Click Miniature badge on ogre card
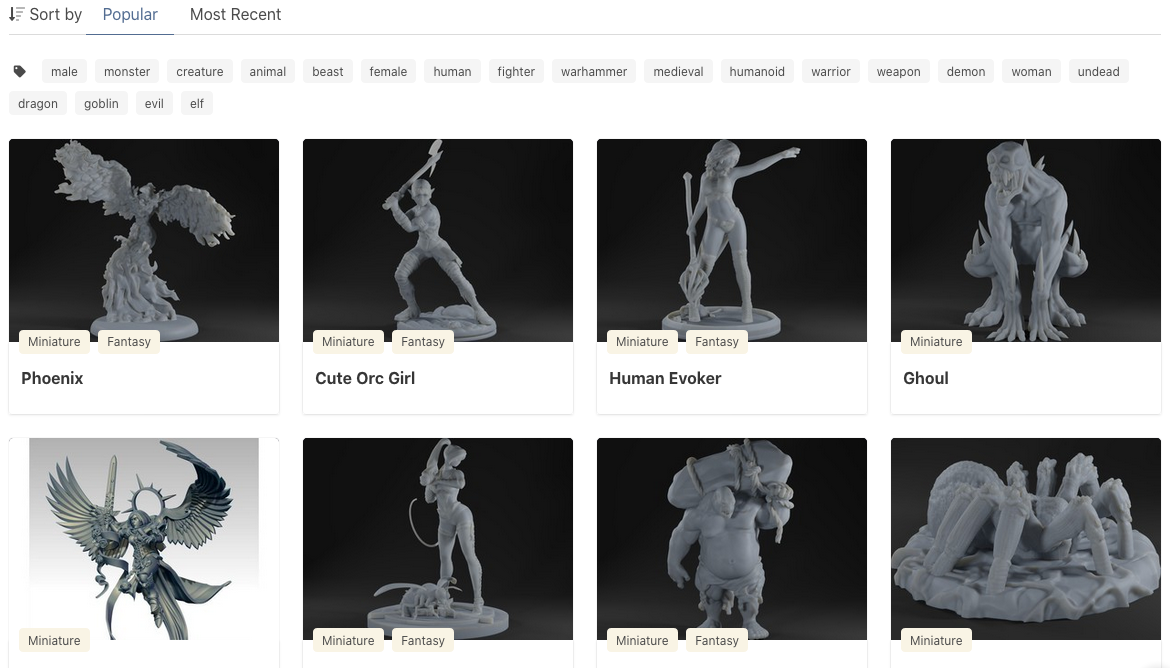 [642, 640]
